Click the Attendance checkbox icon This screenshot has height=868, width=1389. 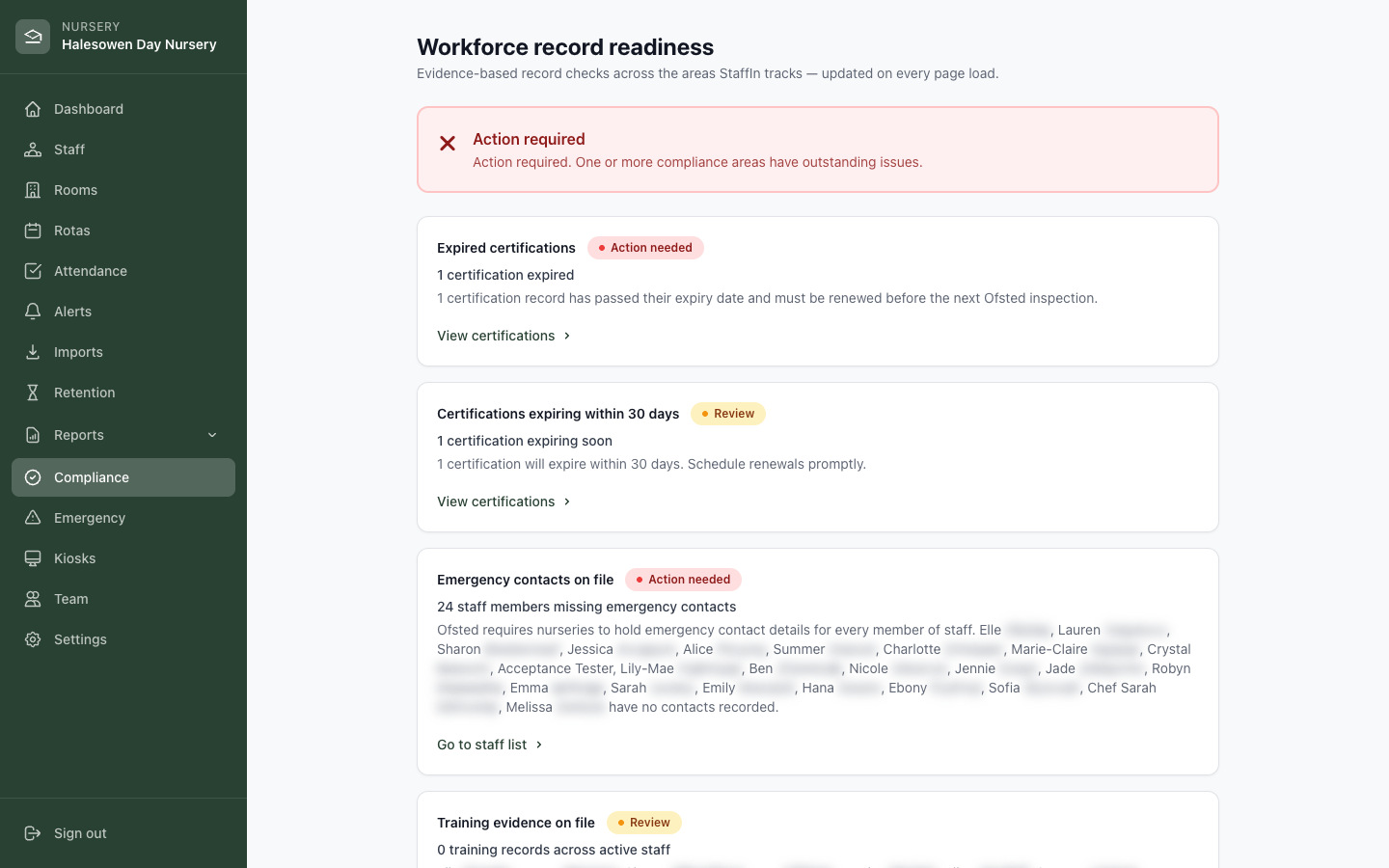tap(33, 271)
